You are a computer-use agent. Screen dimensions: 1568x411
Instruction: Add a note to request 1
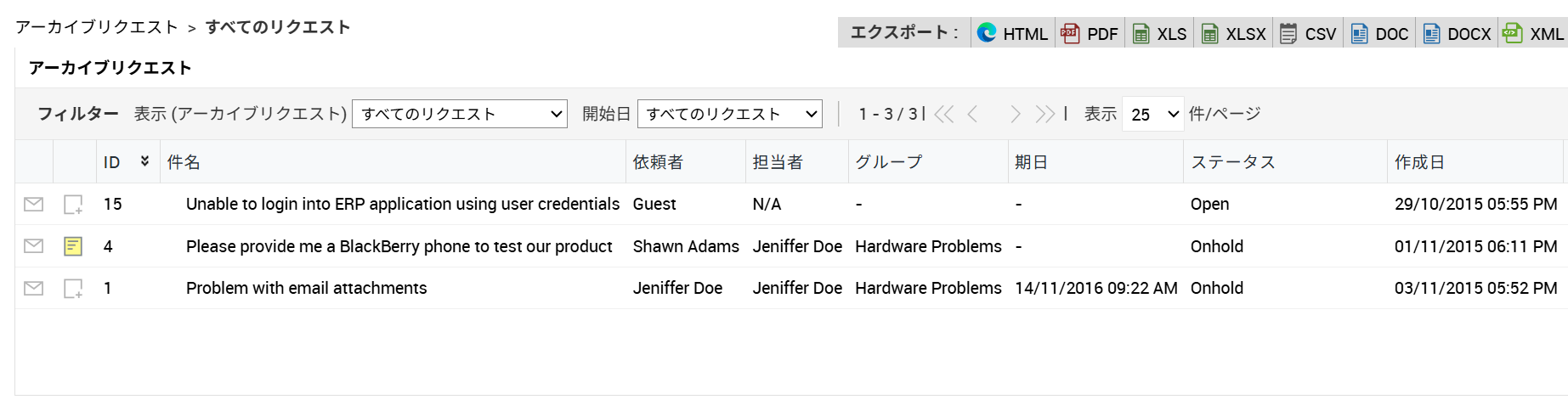73,289
